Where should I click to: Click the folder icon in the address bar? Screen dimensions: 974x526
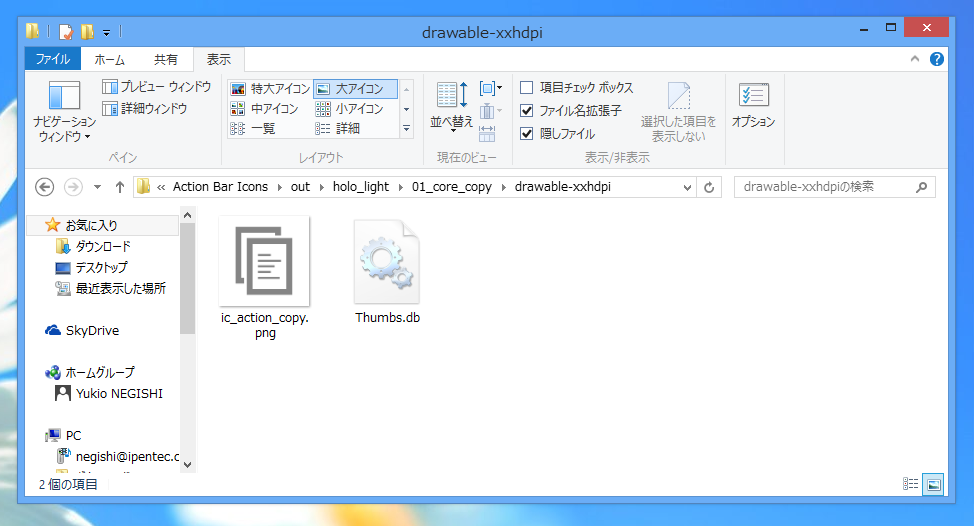[x=143, y=186]
